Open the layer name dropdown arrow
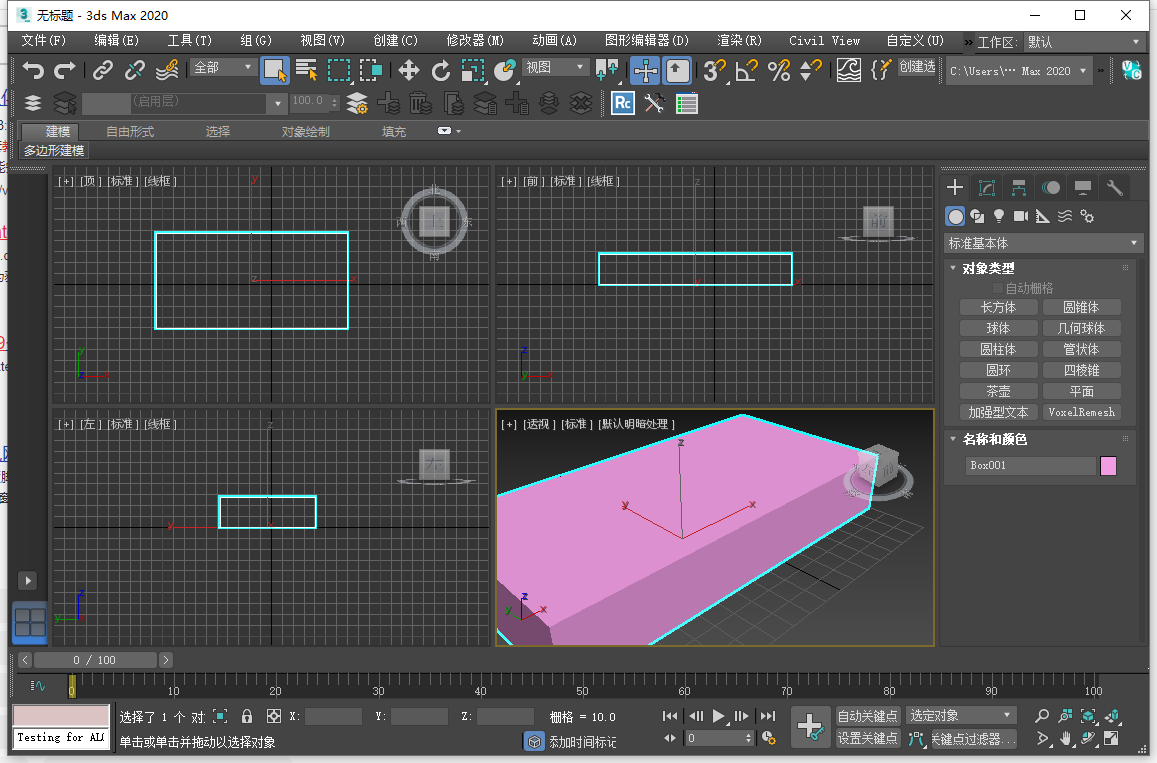The height and width of the screenshot is (763, 1157). 277,103
